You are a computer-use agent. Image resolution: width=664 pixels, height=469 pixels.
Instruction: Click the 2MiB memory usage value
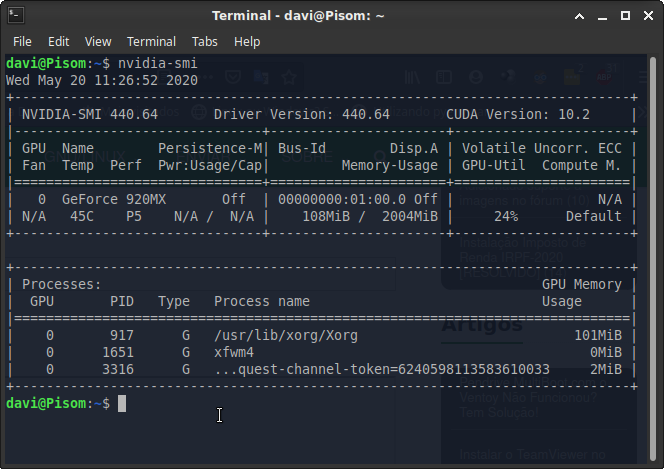[606, 370]
